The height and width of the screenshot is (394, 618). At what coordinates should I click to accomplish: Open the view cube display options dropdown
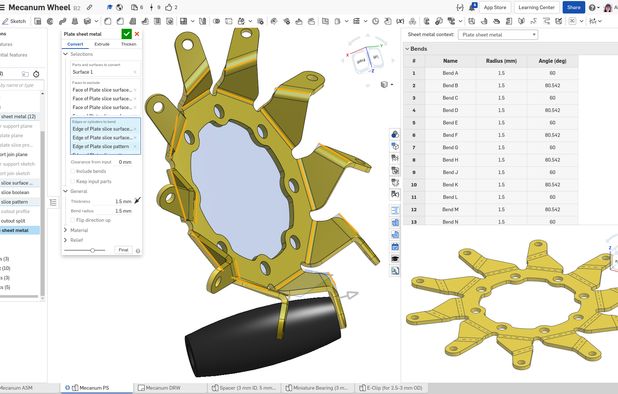tap(386, 85)
